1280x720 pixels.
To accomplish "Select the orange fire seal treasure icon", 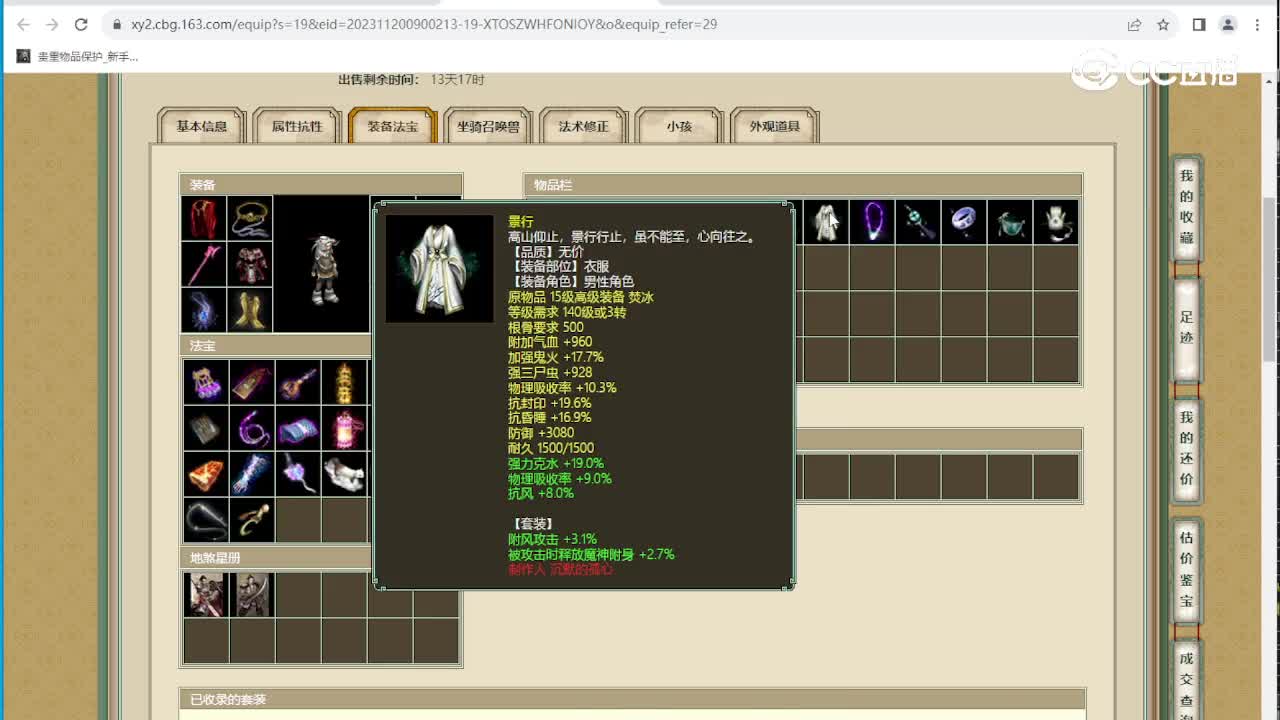I will tap(206, 474).
